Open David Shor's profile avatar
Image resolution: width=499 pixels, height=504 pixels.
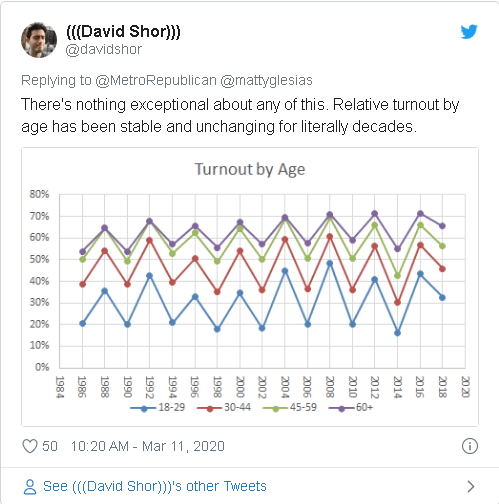click(x=39, y=40)
